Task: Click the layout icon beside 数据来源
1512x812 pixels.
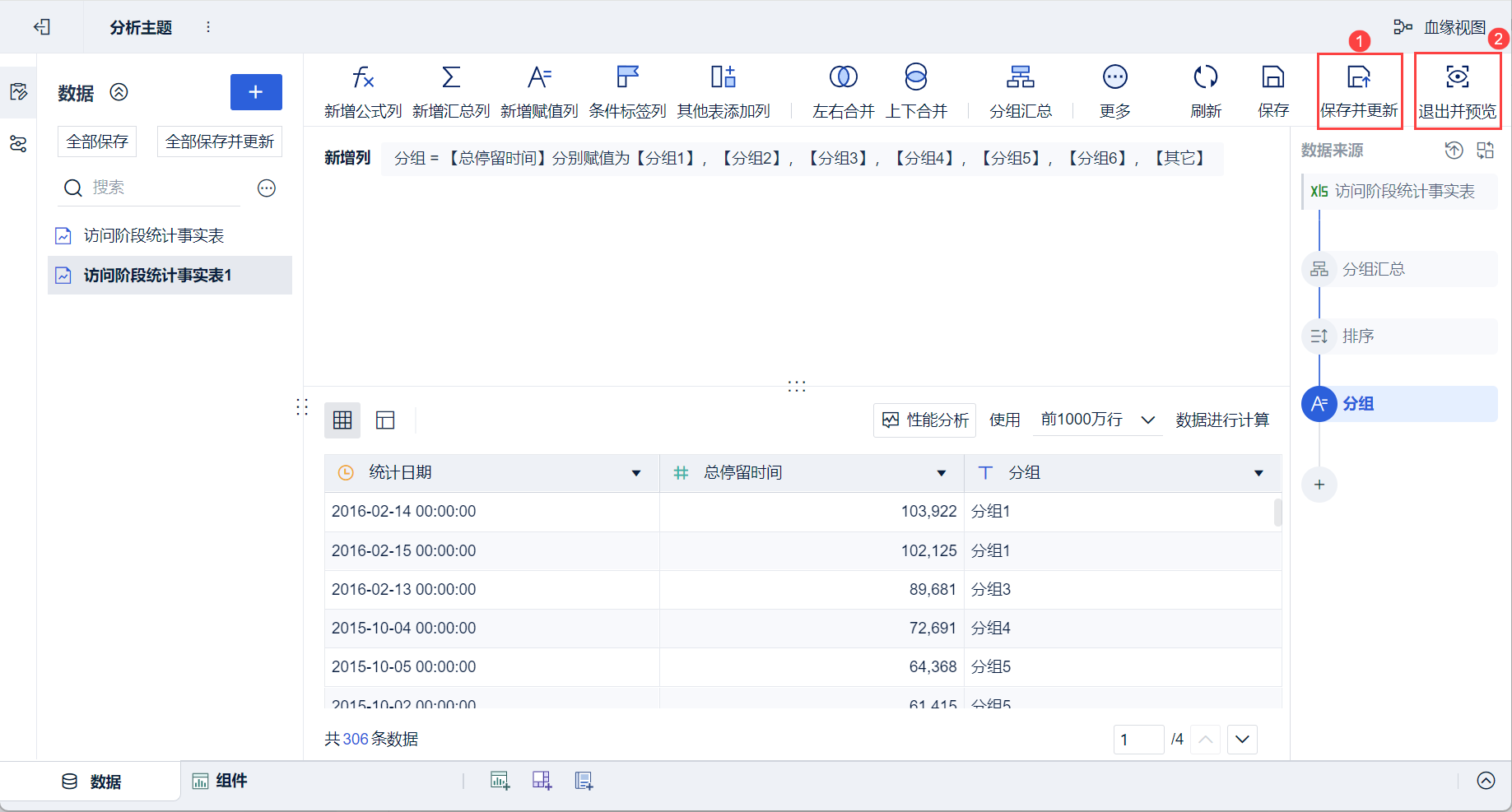Action: pos(1486,150)
